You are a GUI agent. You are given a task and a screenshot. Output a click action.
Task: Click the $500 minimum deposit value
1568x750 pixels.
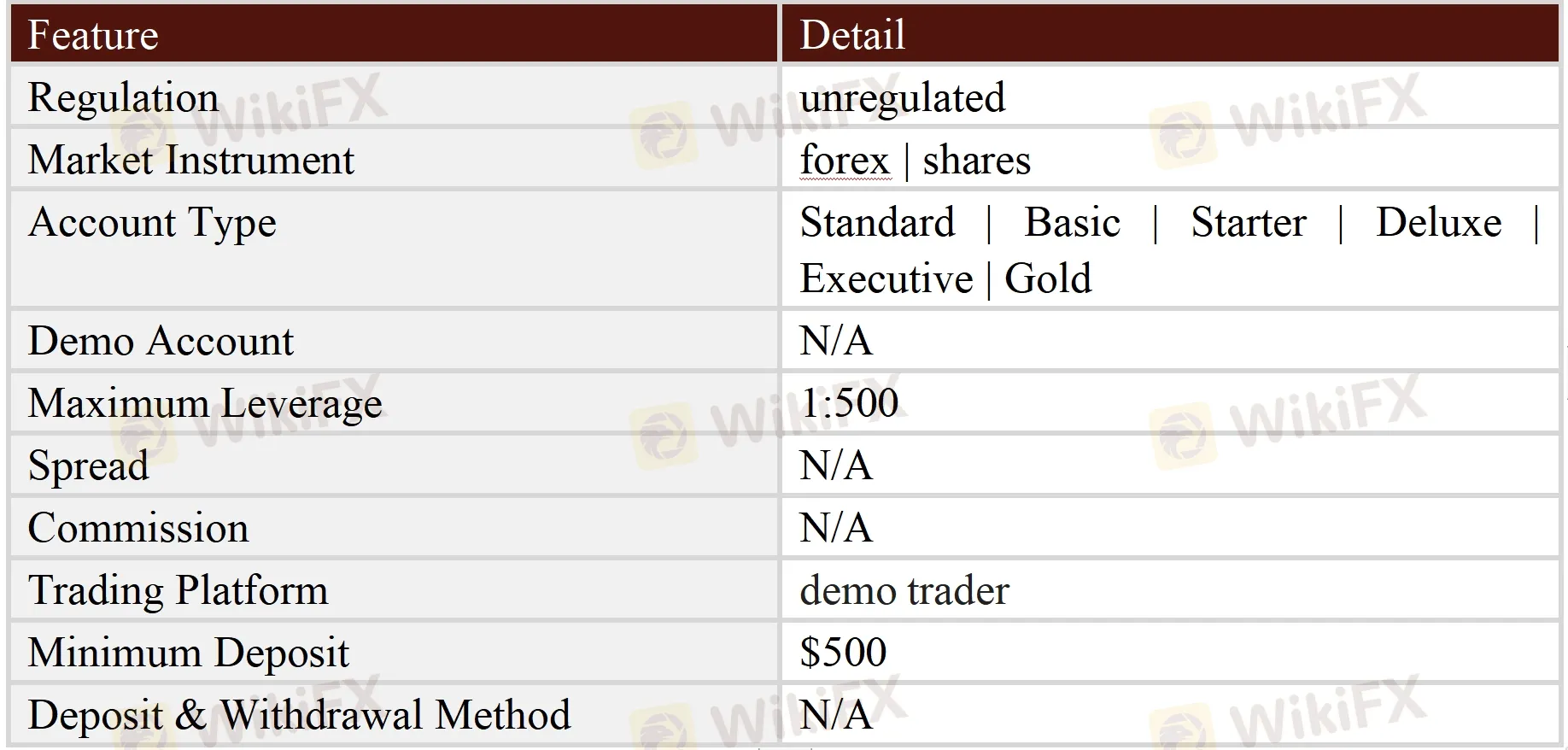pyautogui.click(x=843, y=653)
